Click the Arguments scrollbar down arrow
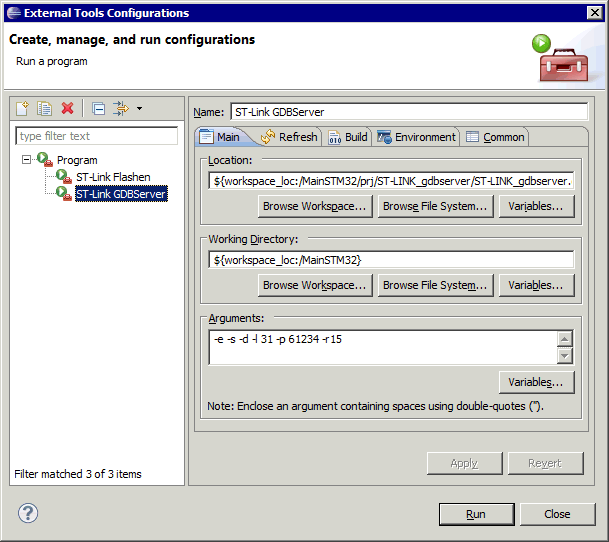This screenshot has width=609, height=542. pos(565,356)
